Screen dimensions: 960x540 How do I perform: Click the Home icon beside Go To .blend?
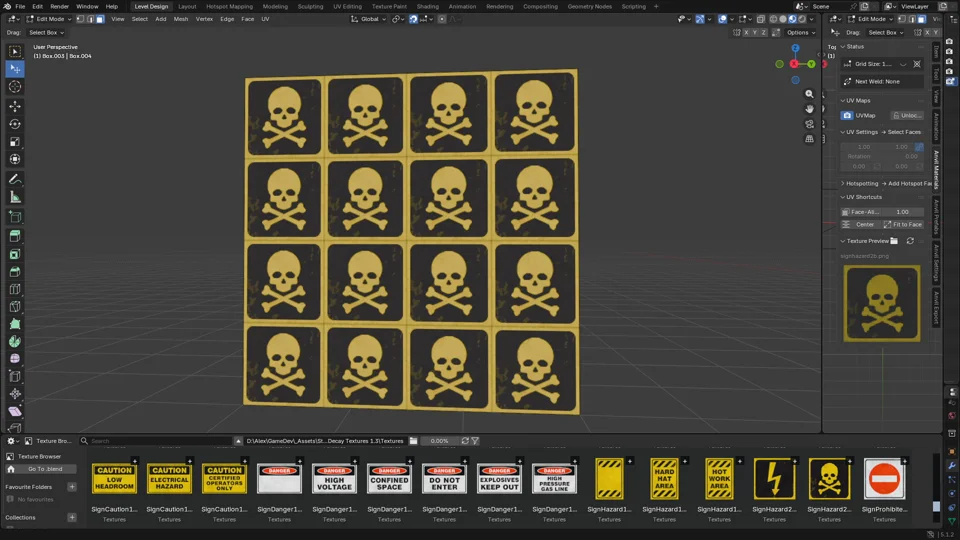tap(10, 469)
